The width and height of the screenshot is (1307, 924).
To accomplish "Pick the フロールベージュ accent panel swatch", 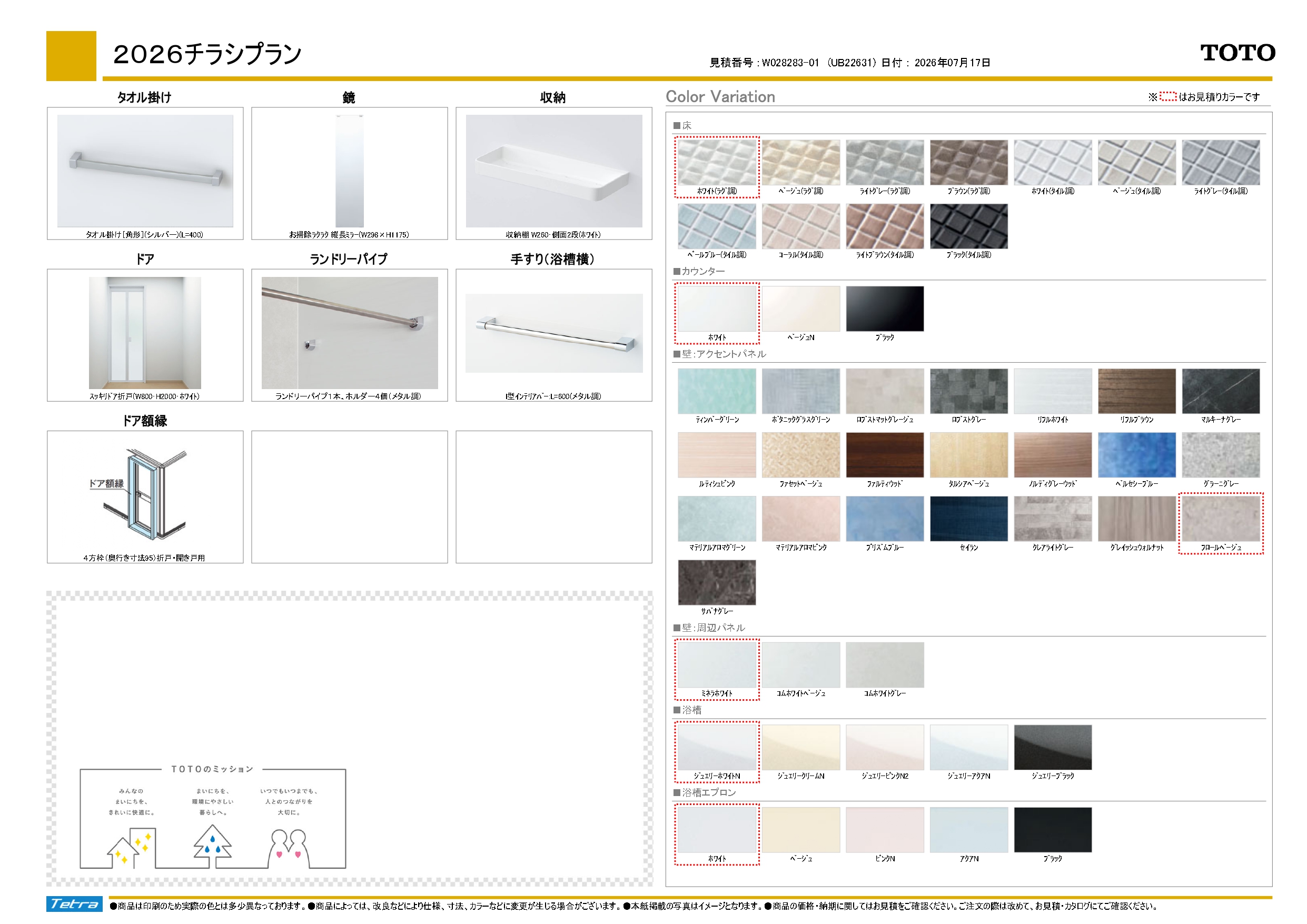I will 1221,519.
